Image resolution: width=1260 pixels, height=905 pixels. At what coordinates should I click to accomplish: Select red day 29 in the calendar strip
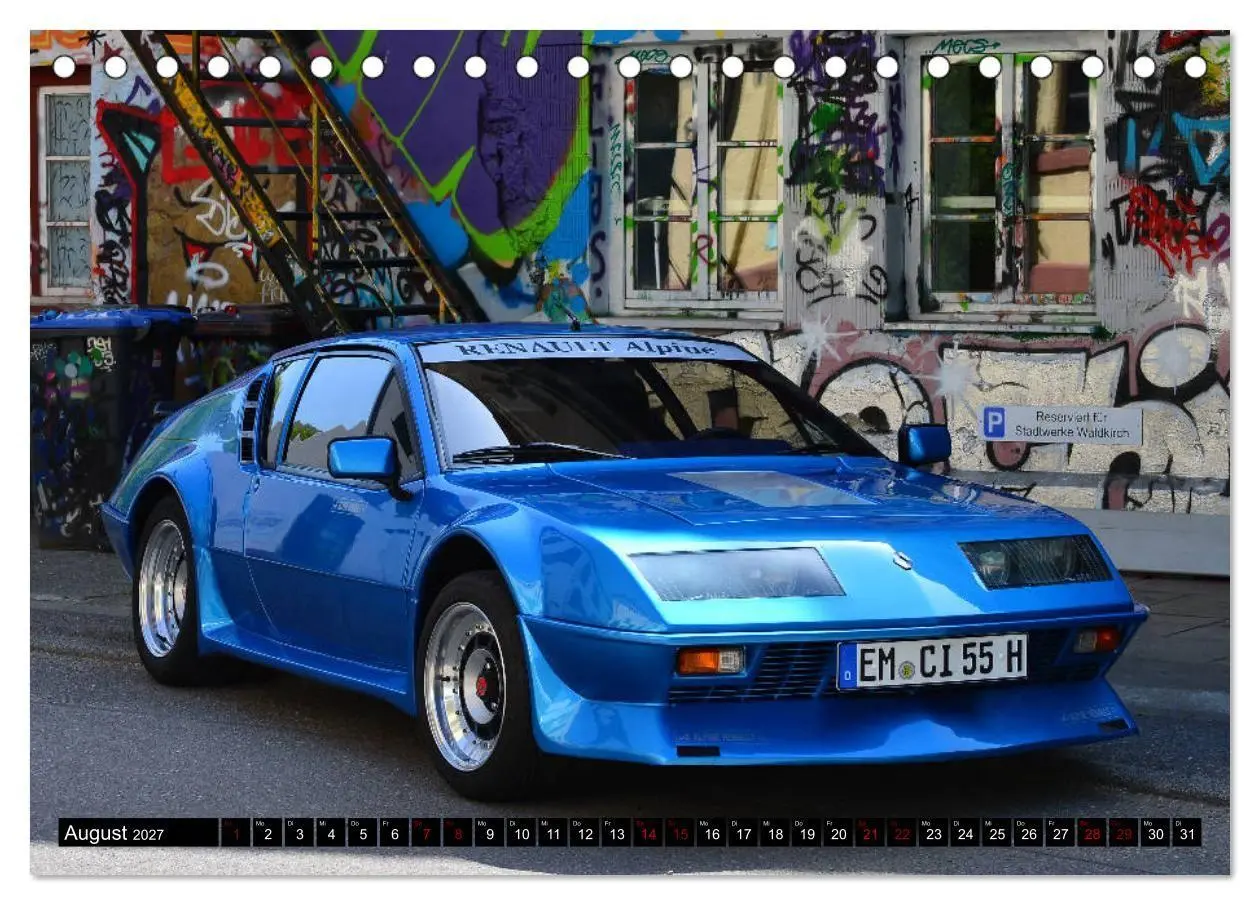point(1124,832)
